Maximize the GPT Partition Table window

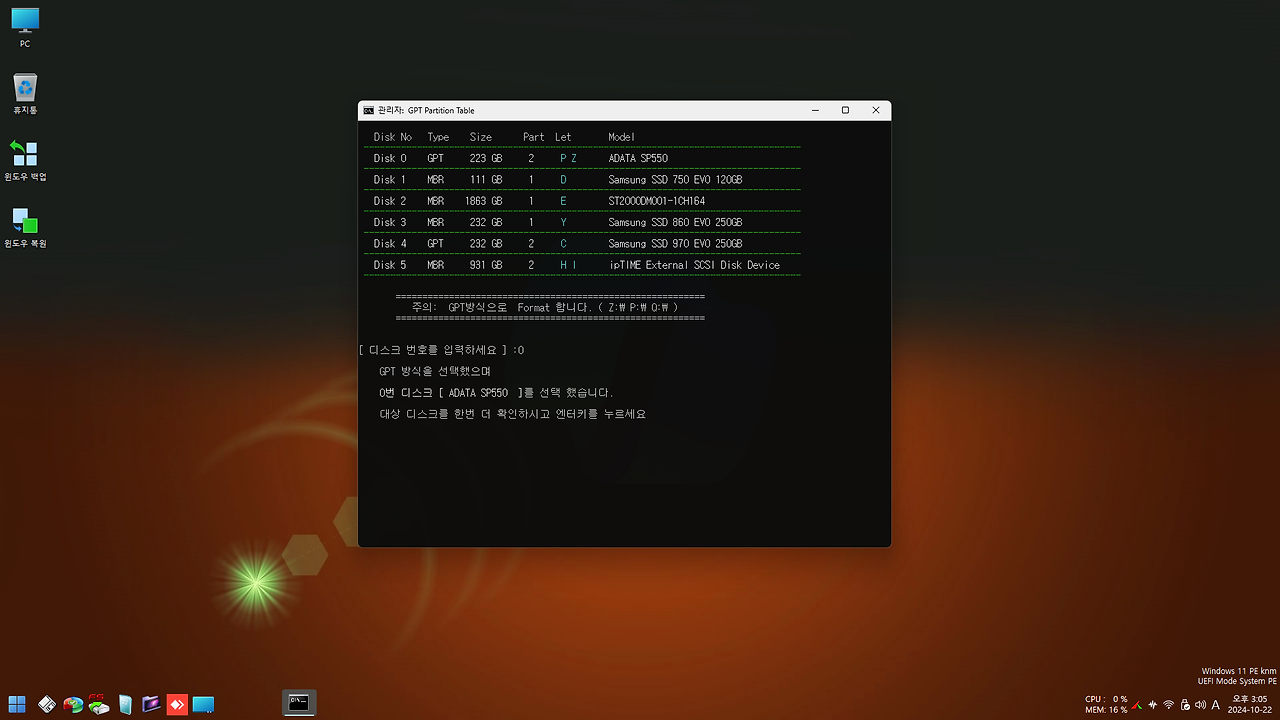click(x=845, y=110)
